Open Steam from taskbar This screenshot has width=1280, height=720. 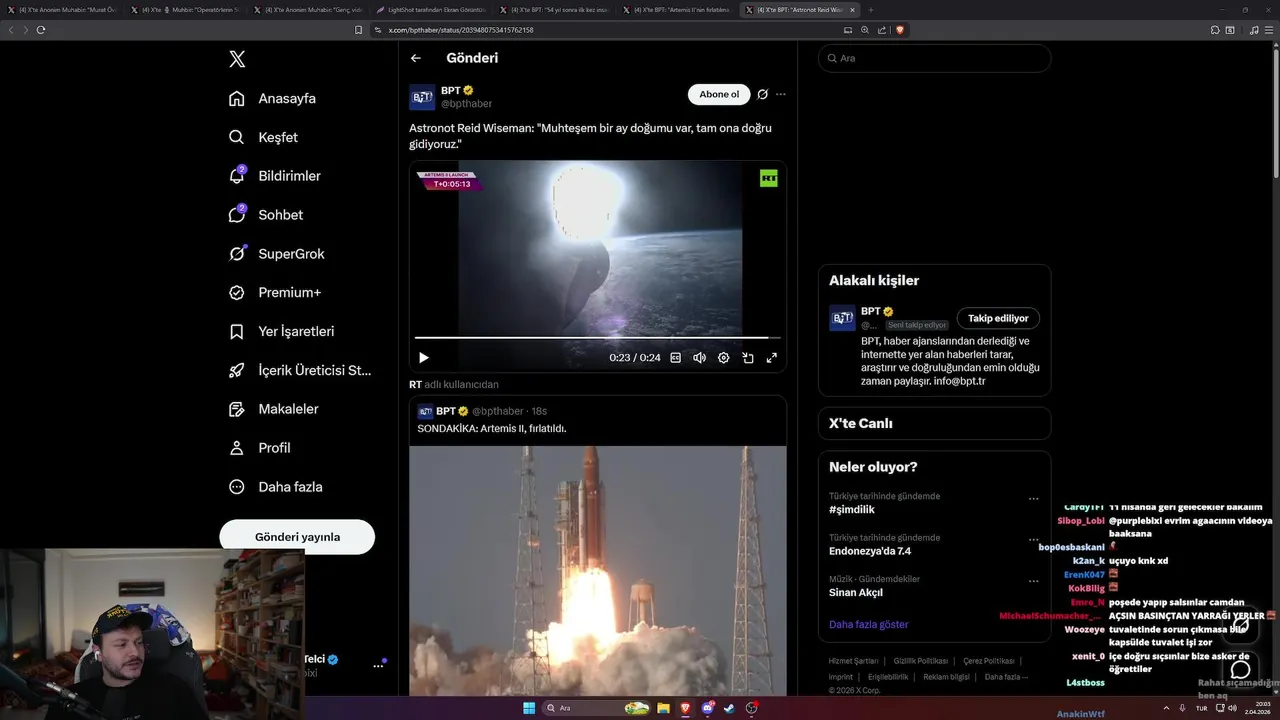click(x=730, y=708)
